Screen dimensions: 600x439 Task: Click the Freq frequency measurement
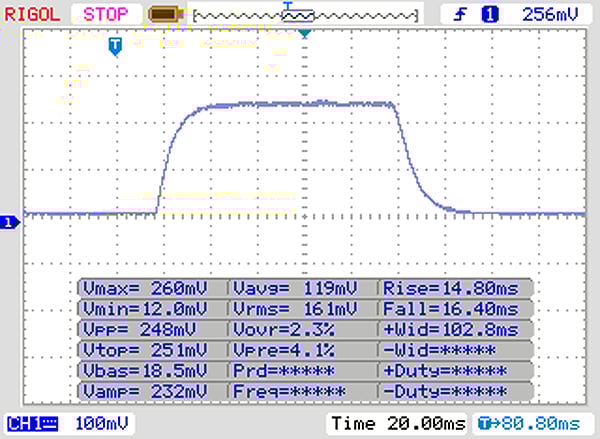click(x=290, y=391)
